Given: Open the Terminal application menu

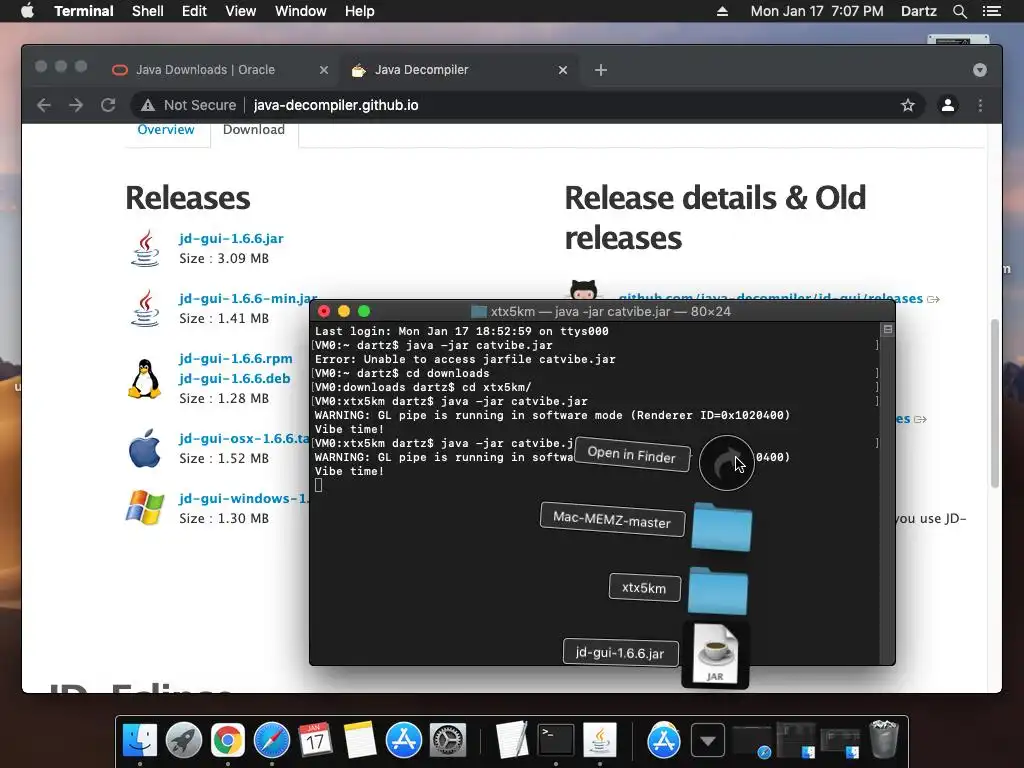Looking at the screenshot, I should click(x=84, y=11).
